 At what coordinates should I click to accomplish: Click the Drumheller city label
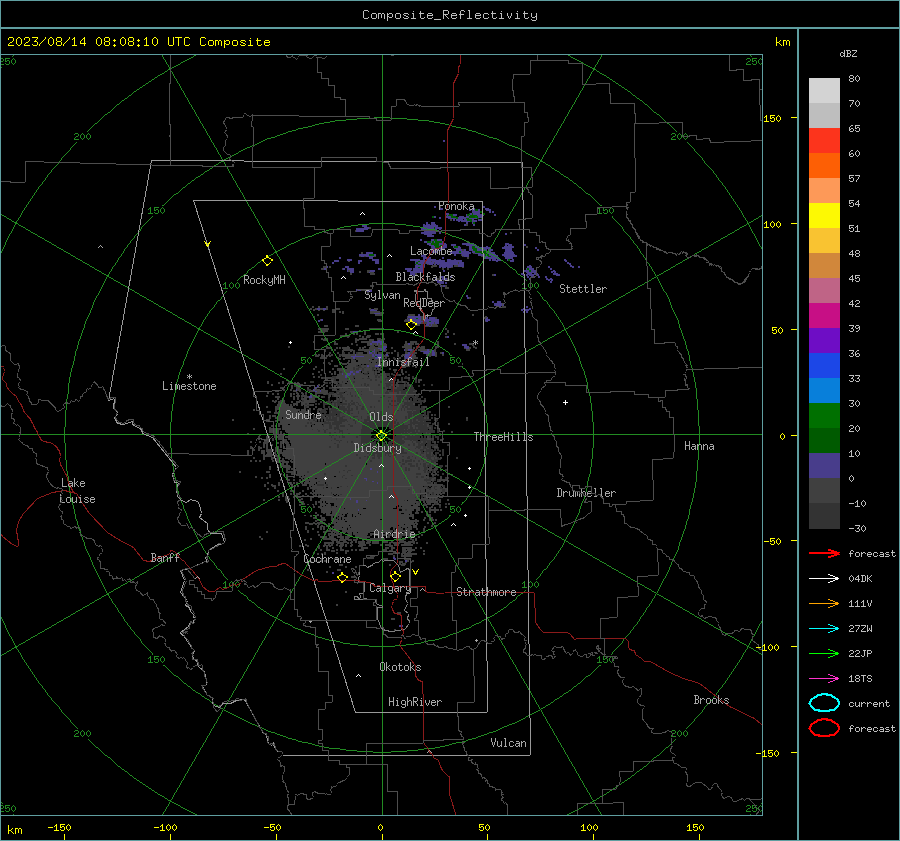tap(586, 493)
